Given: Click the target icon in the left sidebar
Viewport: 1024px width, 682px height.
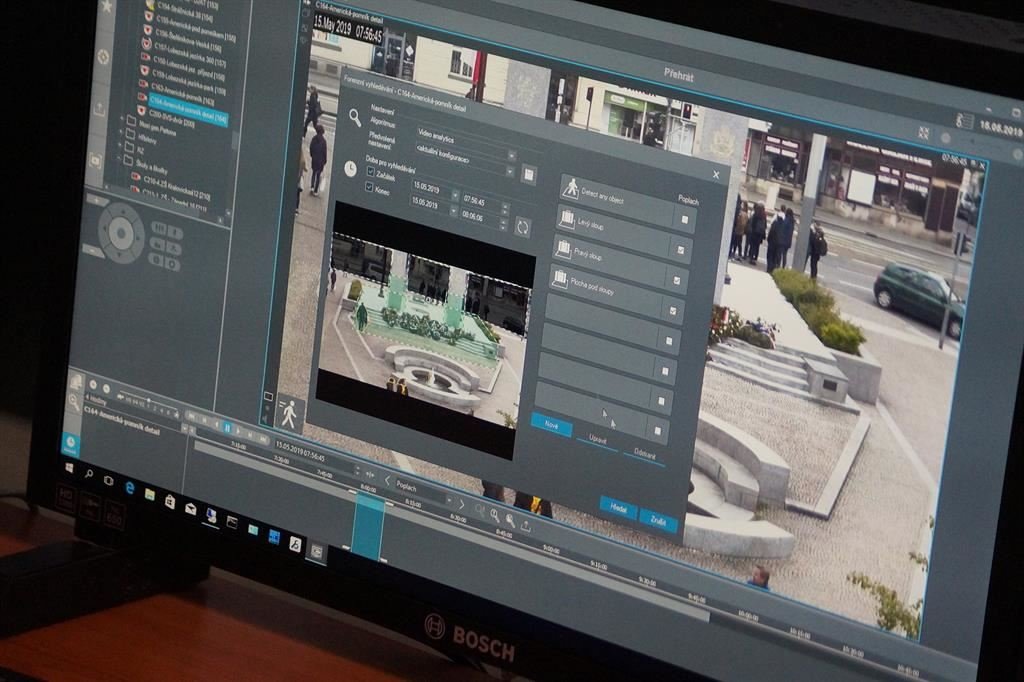Looking at the screenshot, I should click(104, 57).
